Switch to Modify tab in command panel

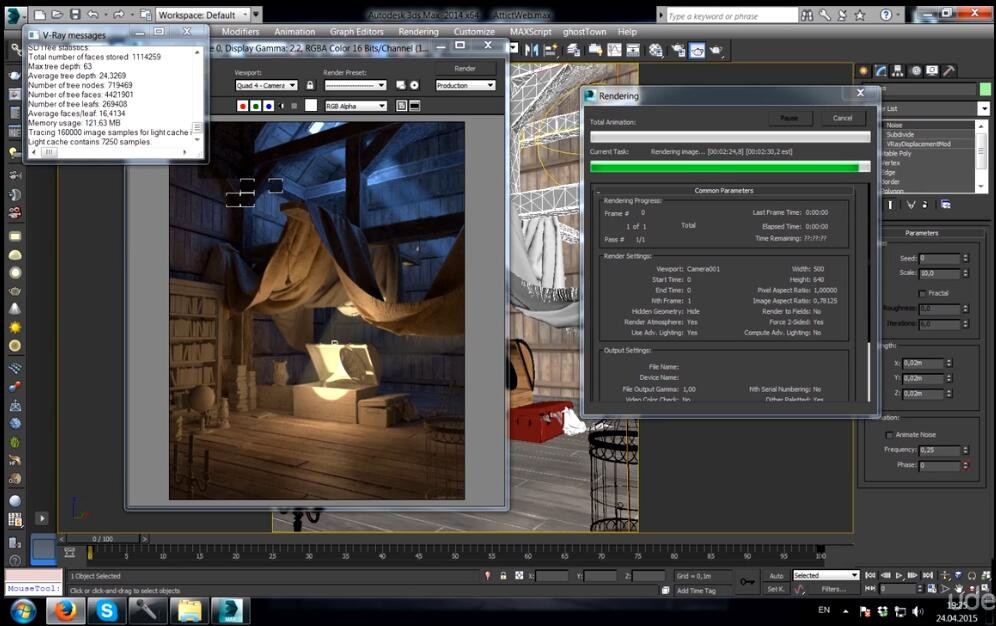pyautogui.click(x=881, y=71)
